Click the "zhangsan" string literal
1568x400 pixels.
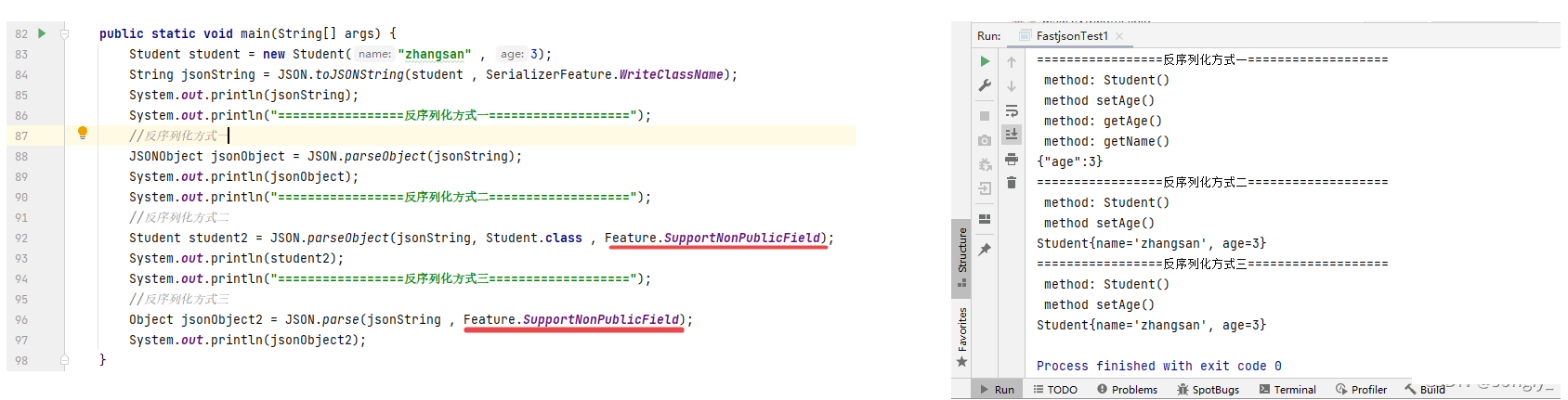[x=435, y=55]
